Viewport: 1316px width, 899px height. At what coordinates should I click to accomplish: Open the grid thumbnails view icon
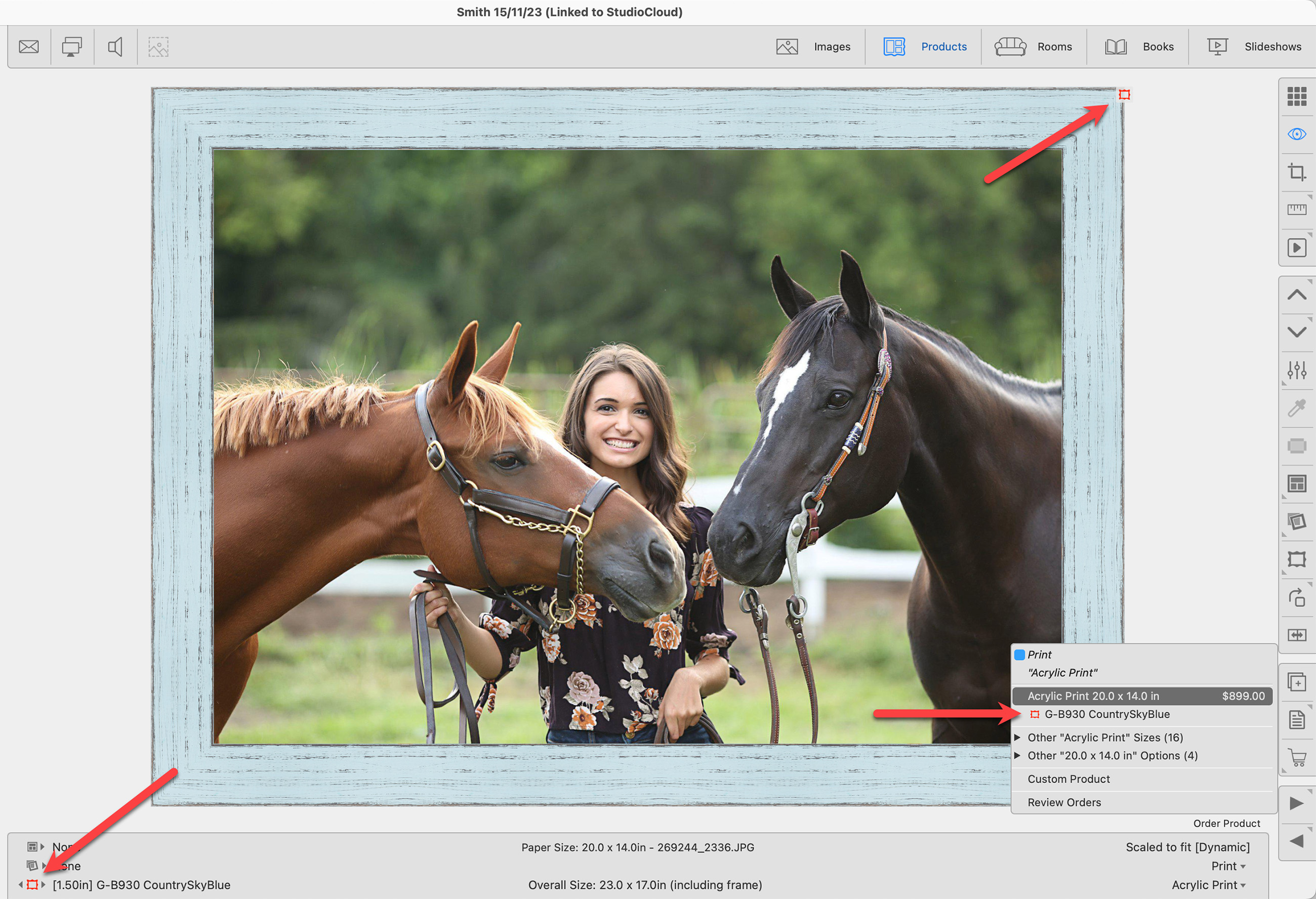tap(1296, 96)
